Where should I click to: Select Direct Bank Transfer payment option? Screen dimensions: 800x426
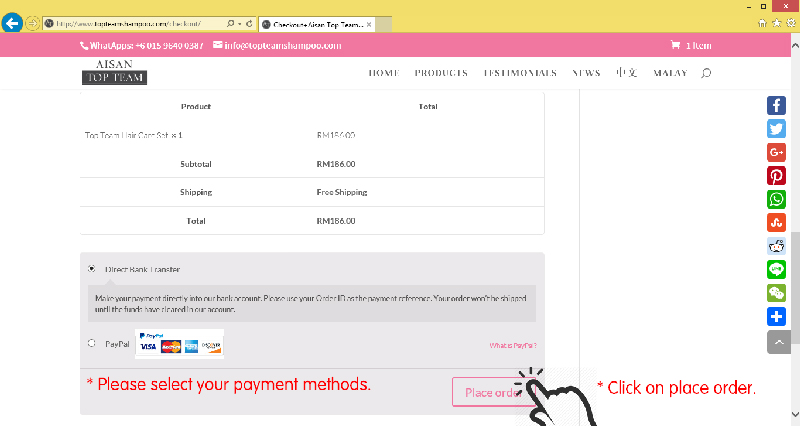point(92,268)
